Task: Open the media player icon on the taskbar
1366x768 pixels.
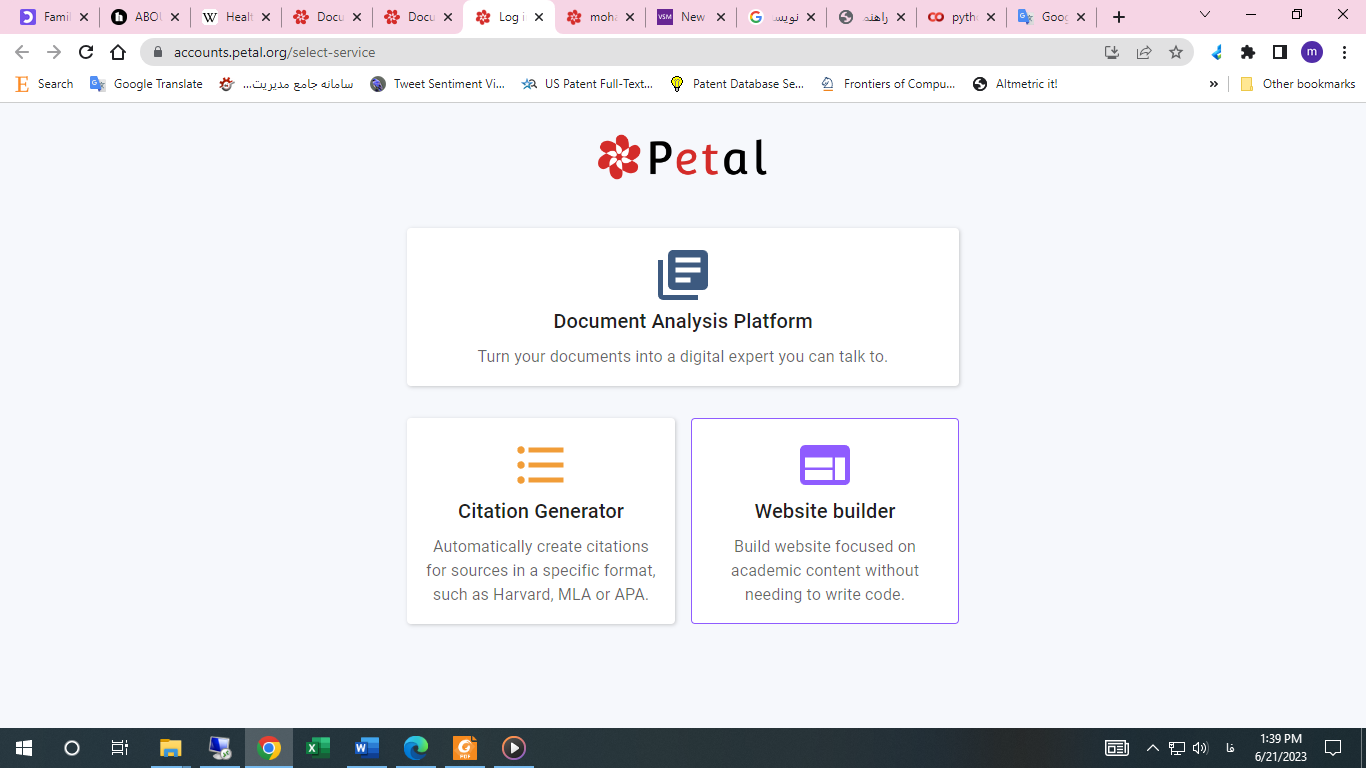Action: coord(513,747)
